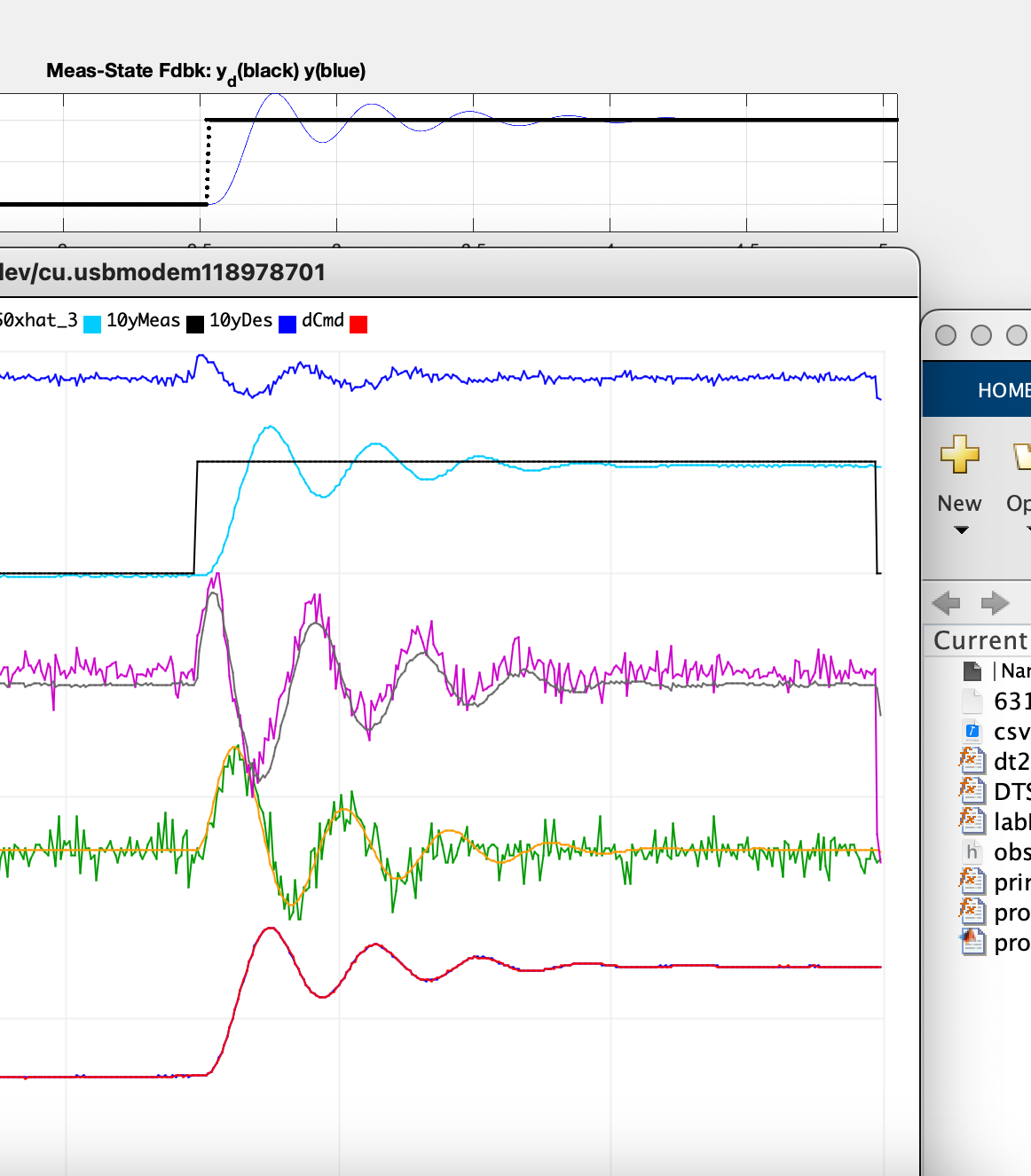Select the DTS file in folder list

(x=1011, y=791)
